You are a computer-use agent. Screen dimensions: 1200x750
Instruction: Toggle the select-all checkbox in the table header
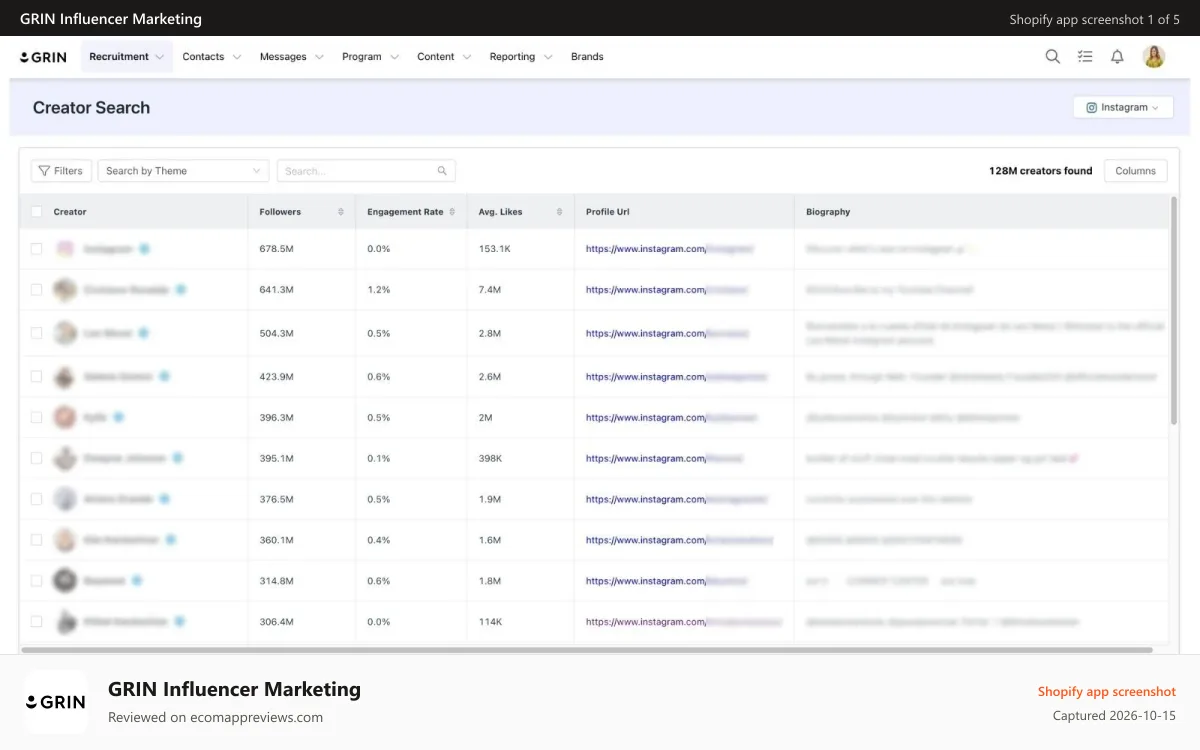point(37,212)
